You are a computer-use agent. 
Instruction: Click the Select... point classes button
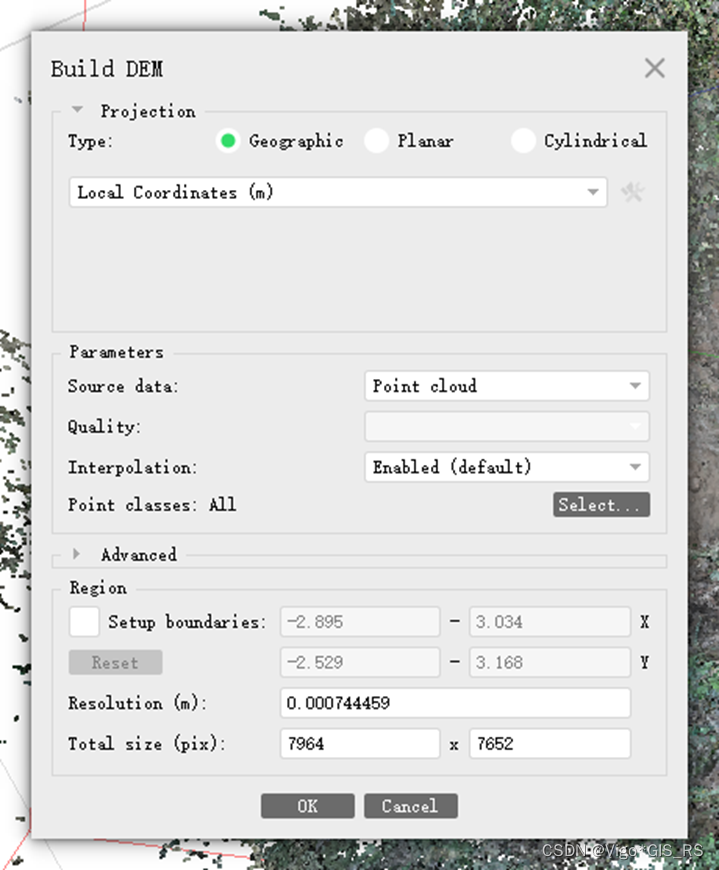click(x=601, y=504)
